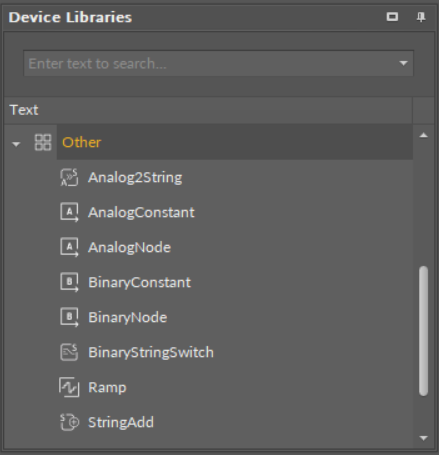This screenshot has height=455, width=439.
Task: Click the BinaryStringSwitch icon
Action: point(69,352)
